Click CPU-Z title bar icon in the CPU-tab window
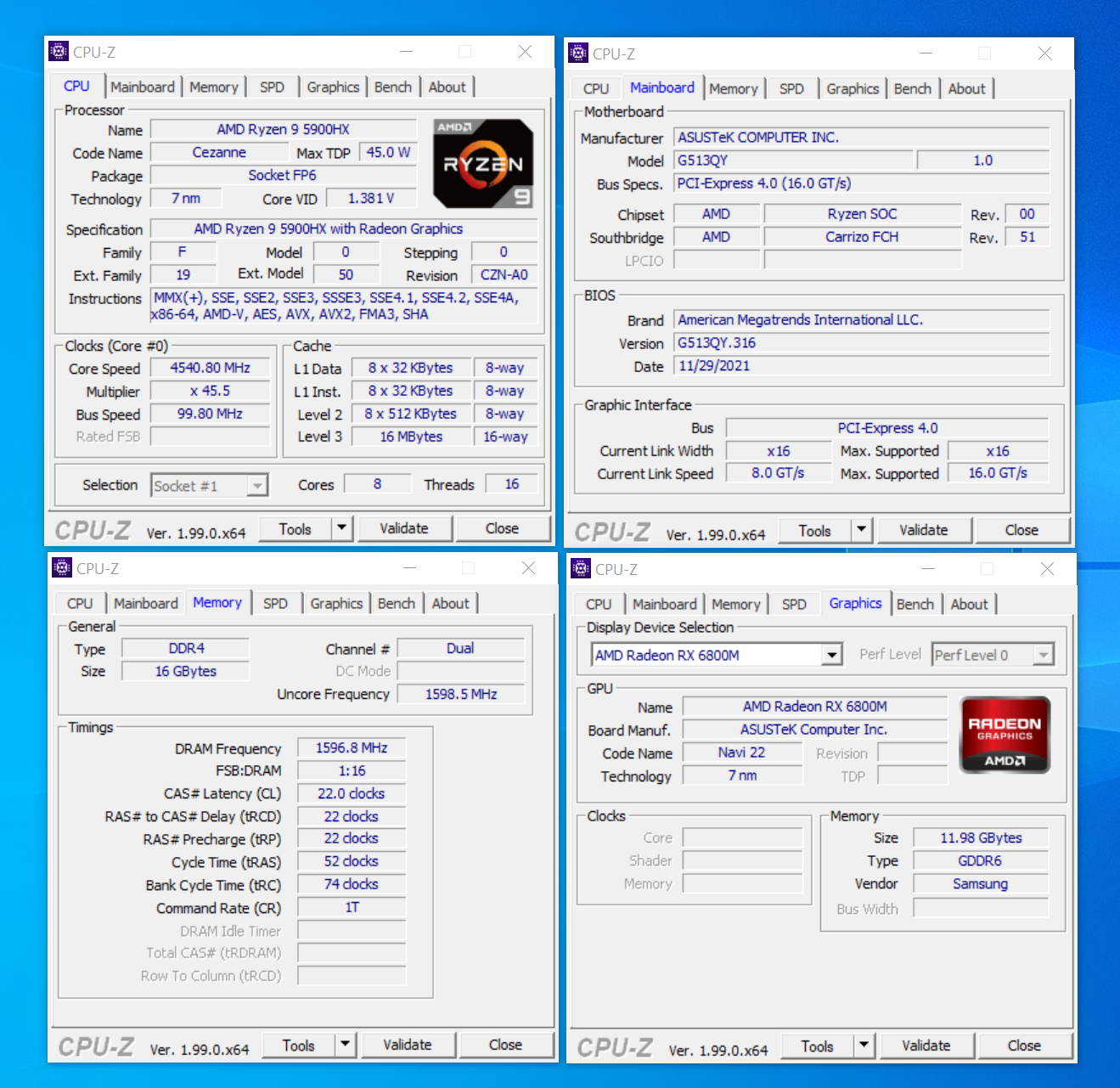1120x1088 pixels. [x=59, y=52]
